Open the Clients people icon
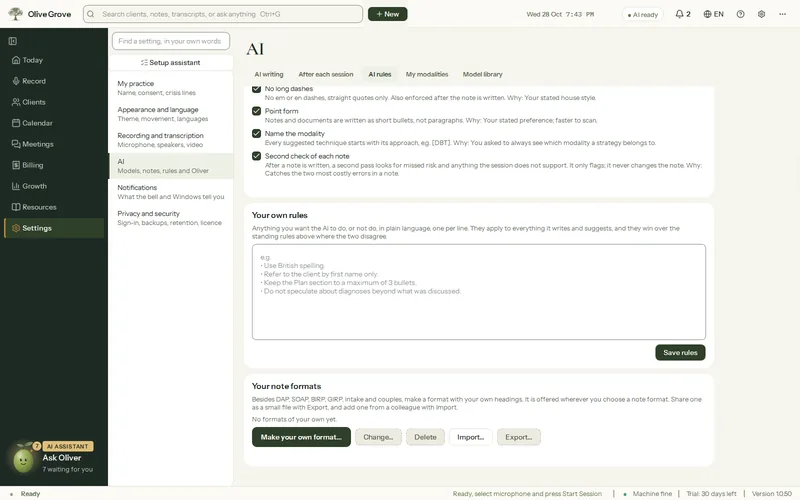Viewport: 800px width, 500px height. point(16,102)
